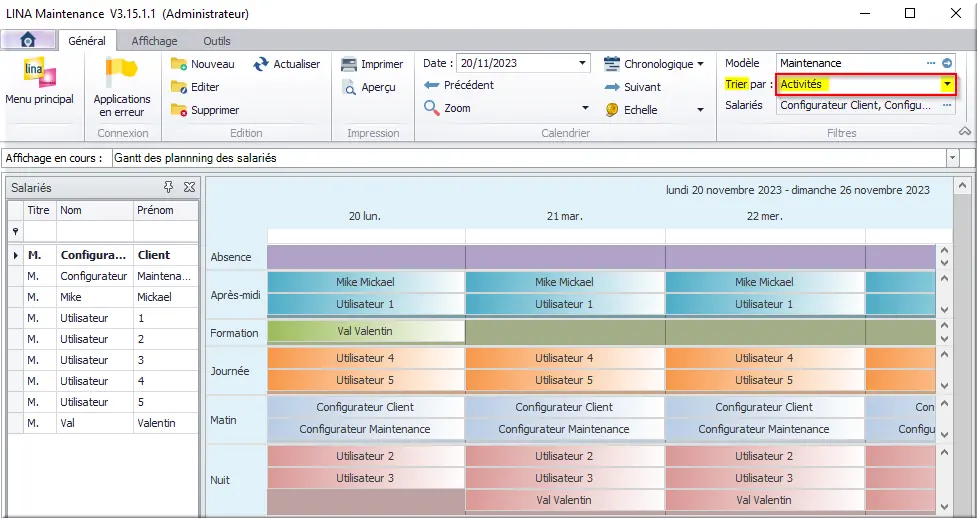Screen dimensions: 977x518
Task: Select Utilisateur 5 row in Salariés
Action: coord(103,402)
